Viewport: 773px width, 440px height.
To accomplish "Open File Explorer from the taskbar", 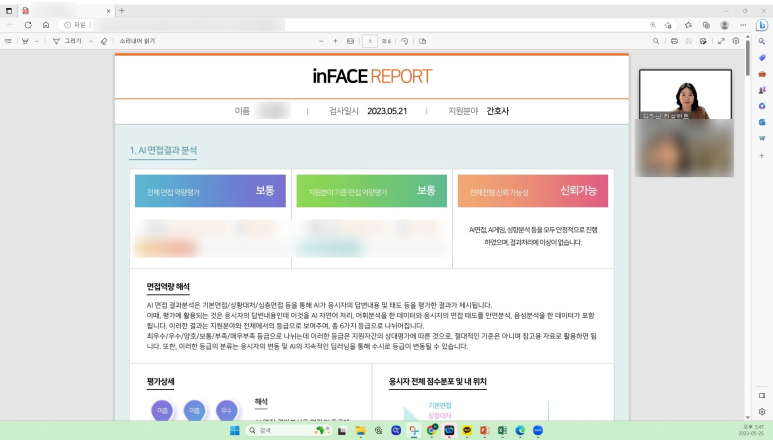I will [x=360, y=431].
